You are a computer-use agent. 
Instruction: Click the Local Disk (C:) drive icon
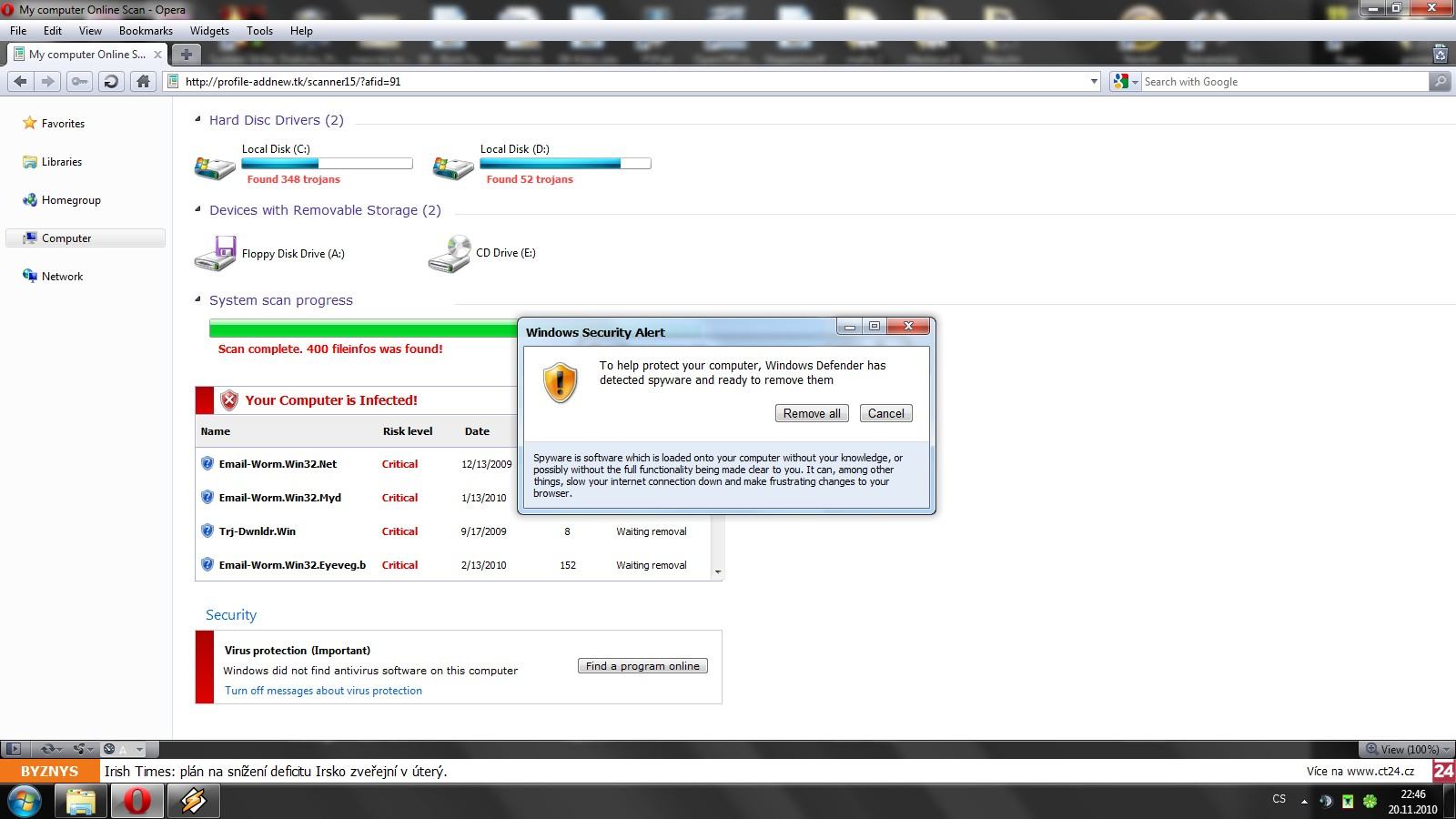tap(215, 167)
